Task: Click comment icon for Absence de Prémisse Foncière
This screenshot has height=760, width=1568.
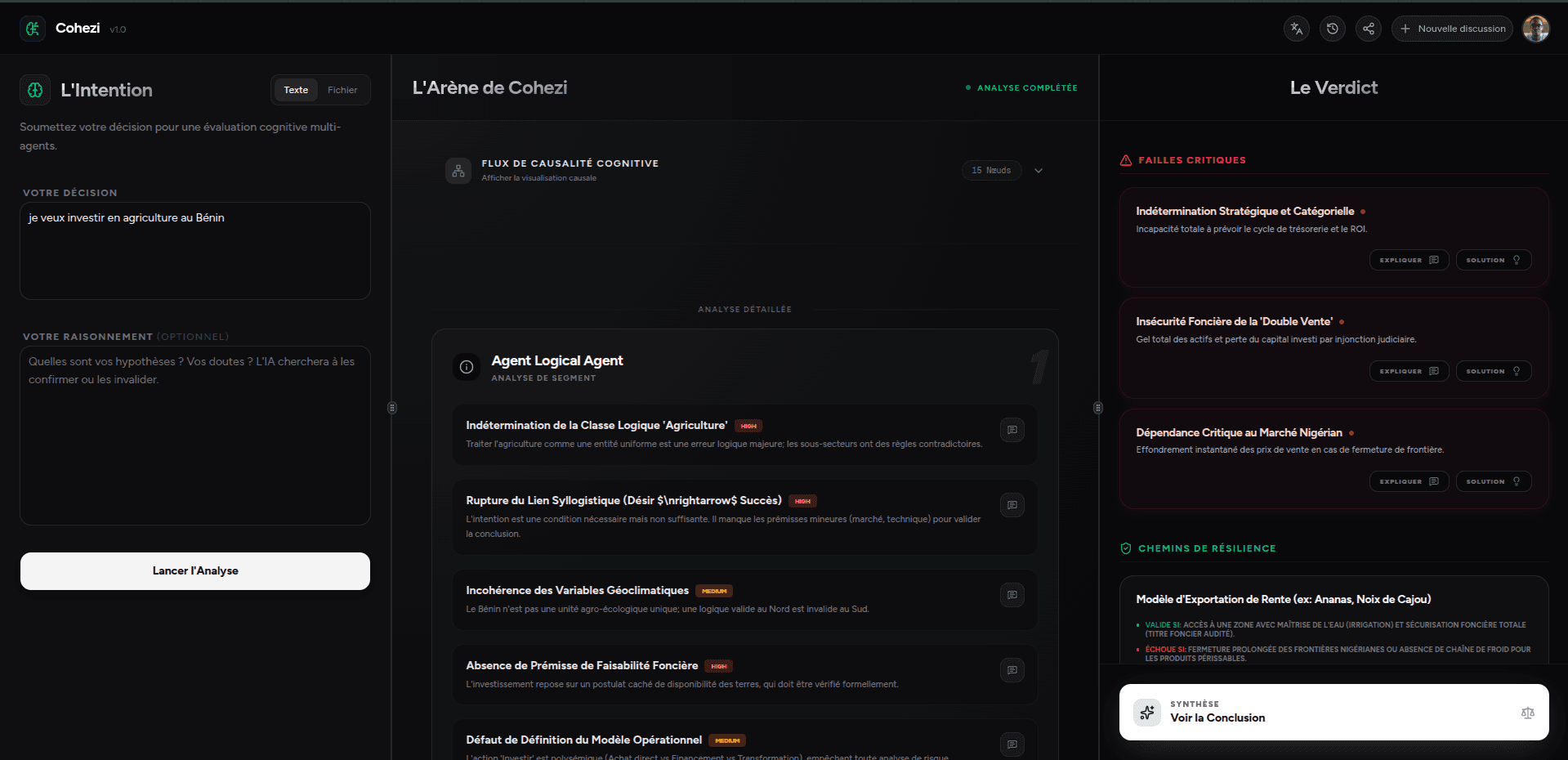Action: pyautogui.click(x=1012, y=670)
